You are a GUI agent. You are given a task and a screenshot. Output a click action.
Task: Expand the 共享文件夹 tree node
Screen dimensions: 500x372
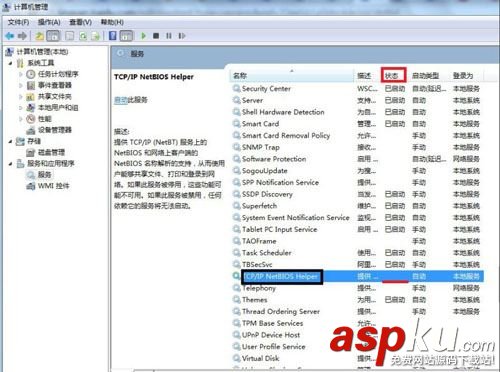[x=21, y=97]
